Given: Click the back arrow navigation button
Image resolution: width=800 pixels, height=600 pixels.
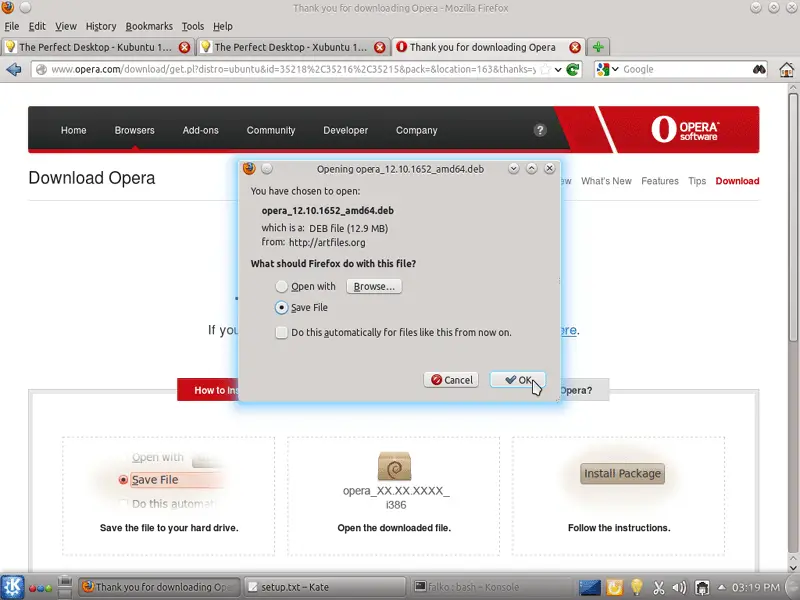Looking at the screenshot, I should coord(14,69).
